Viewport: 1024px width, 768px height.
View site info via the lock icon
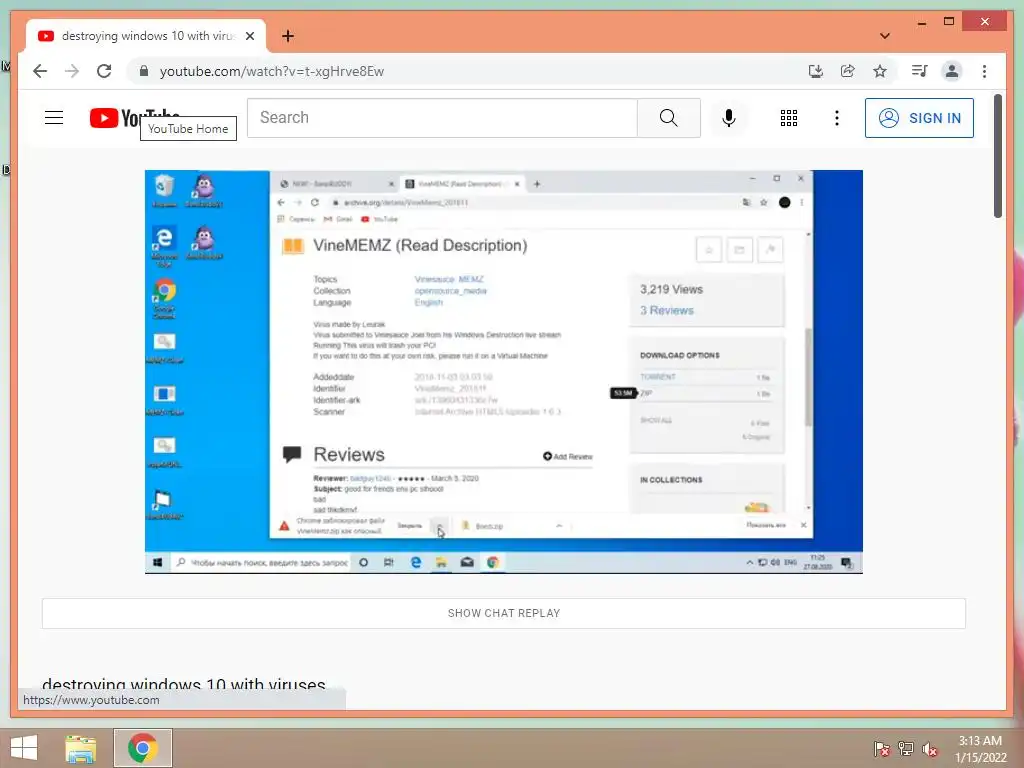(x=144, y=71)
